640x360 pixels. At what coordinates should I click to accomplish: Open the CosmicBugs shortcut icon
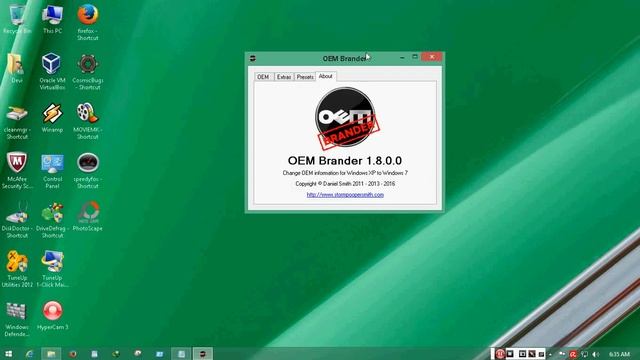pyautogui.click(x=88, y=71)
